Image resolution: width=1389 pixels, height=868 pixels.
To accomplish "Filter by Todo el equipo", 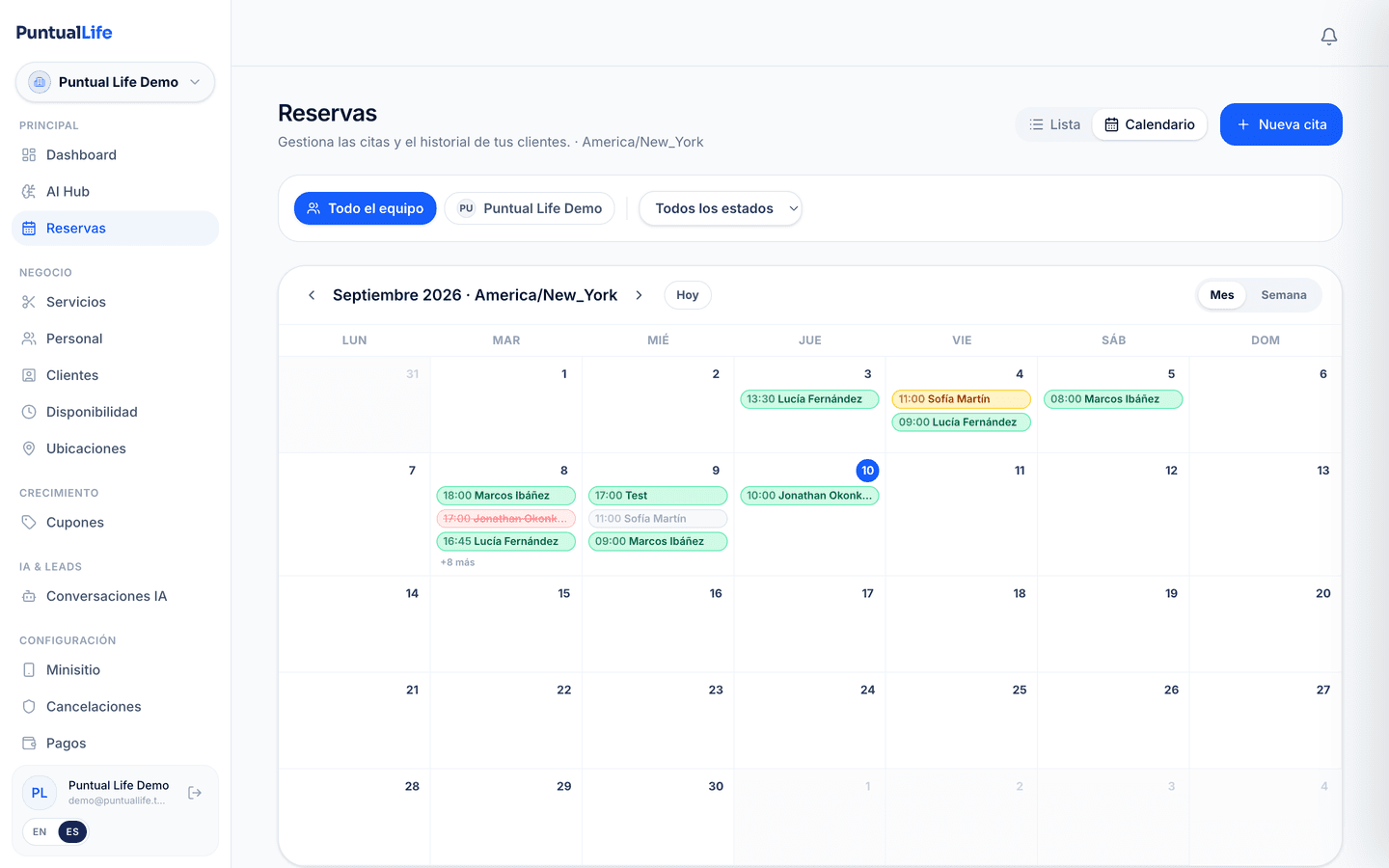I will coord(366,208).
